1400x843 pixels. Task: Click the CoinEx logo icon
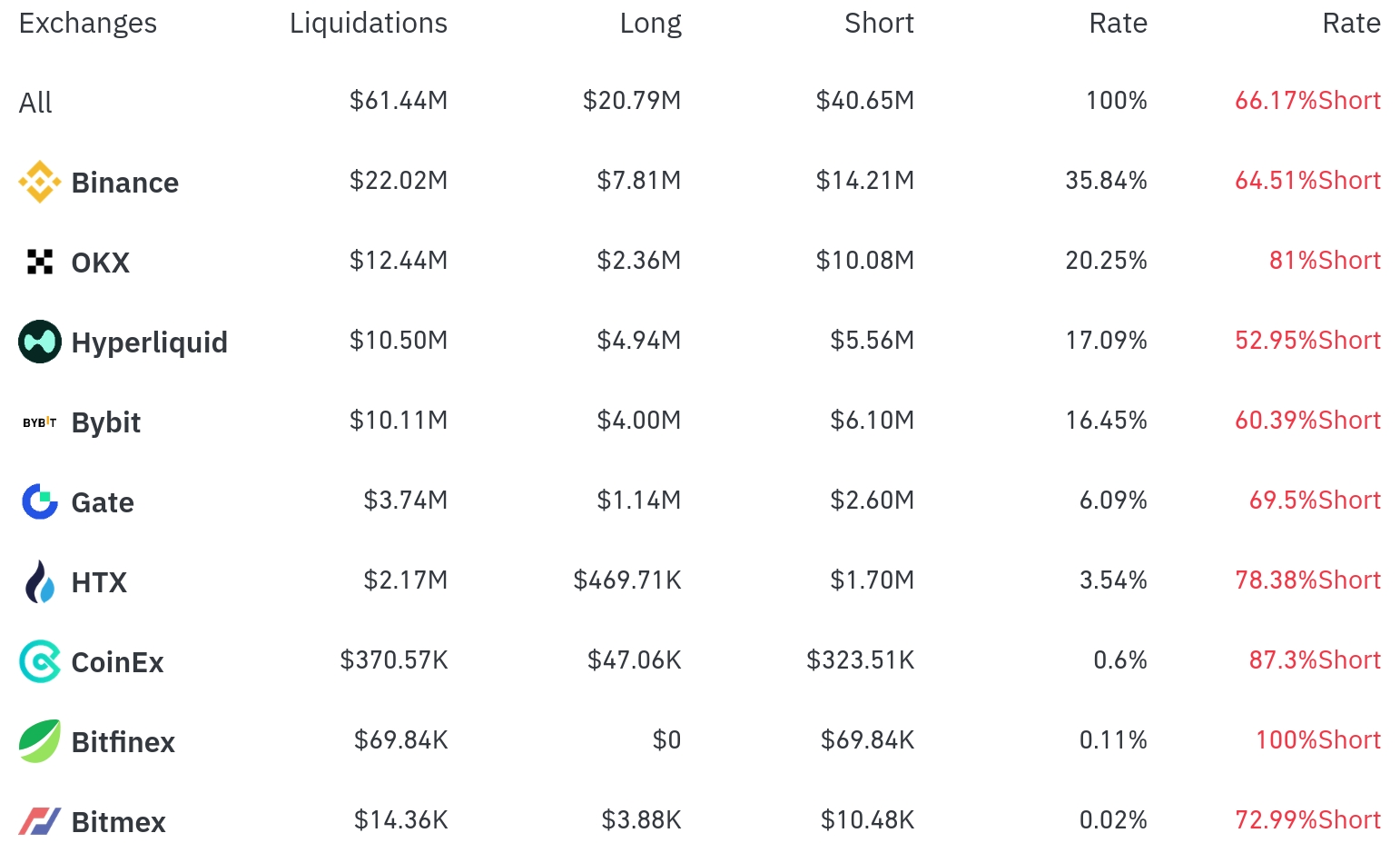click(39, 661)
